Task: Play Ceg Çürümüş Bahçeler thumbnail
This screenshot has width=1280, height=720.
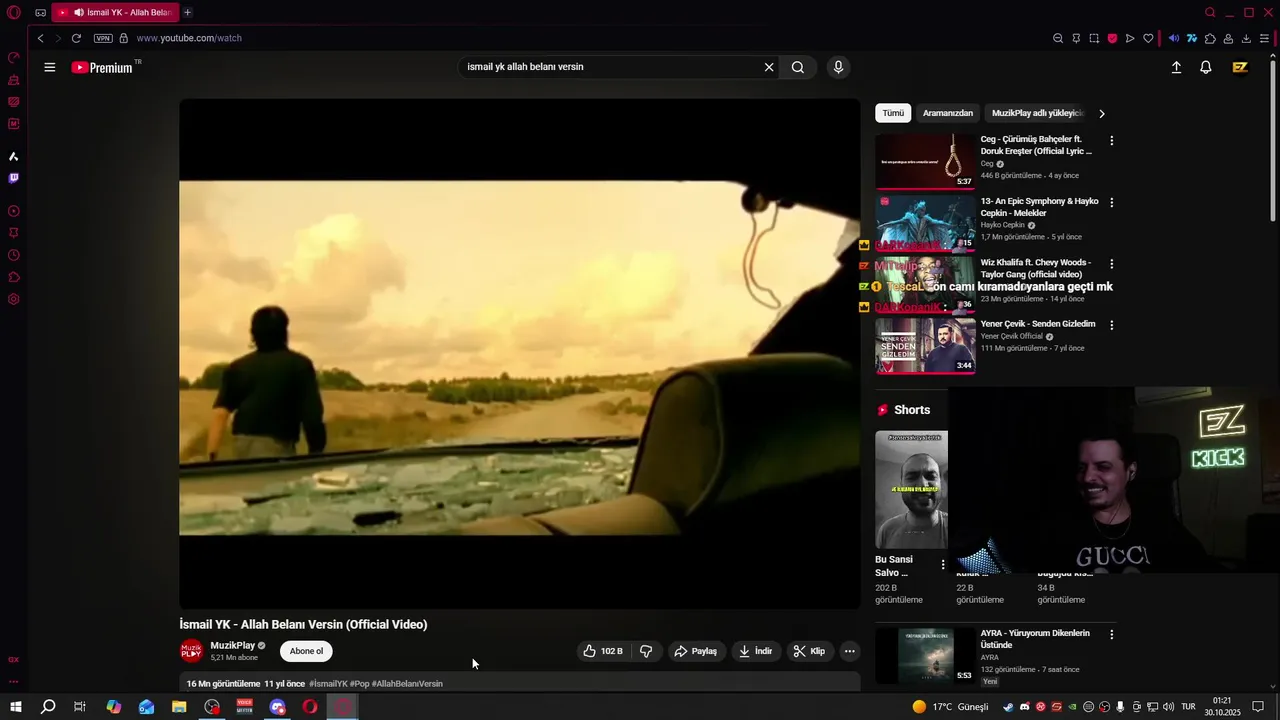Action: 925,161
